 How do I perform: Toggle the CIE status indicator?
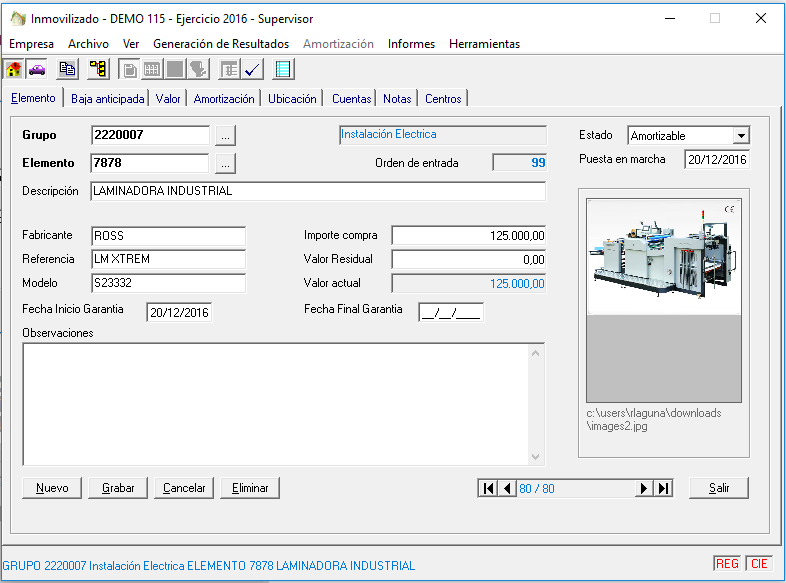(759, 564)
